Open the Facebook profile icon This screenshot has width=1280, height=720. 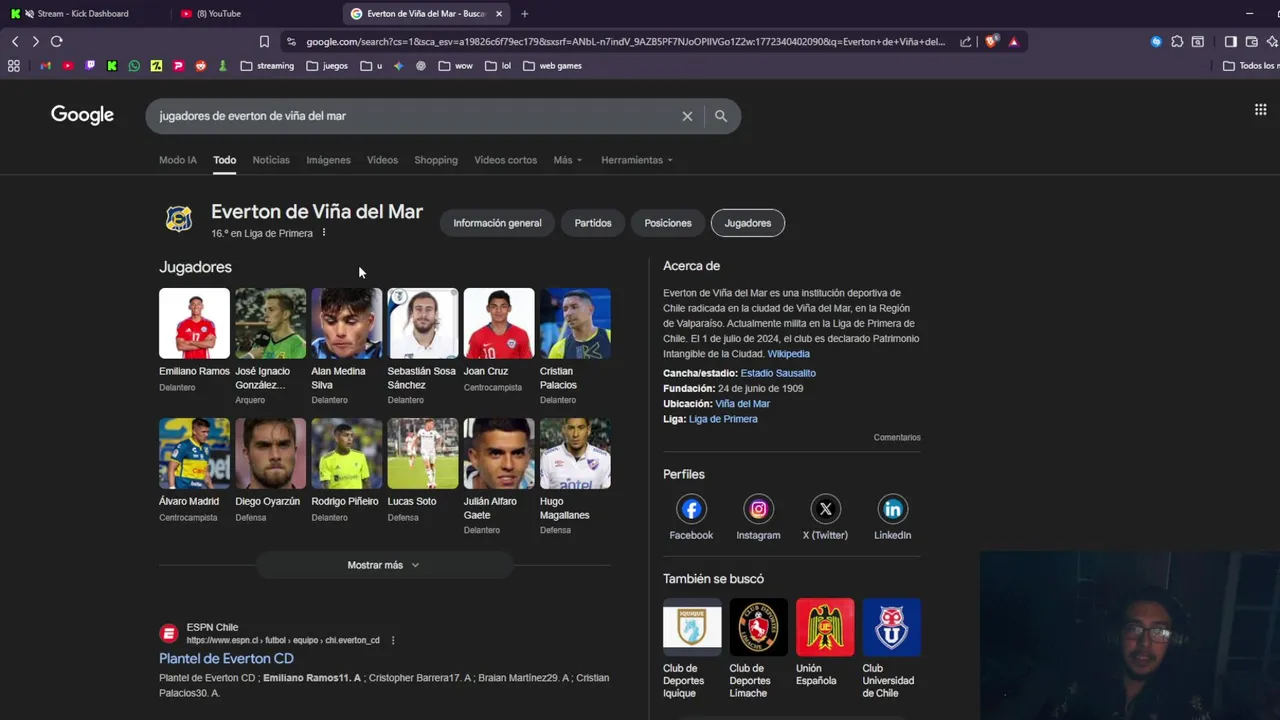(691, 509)
